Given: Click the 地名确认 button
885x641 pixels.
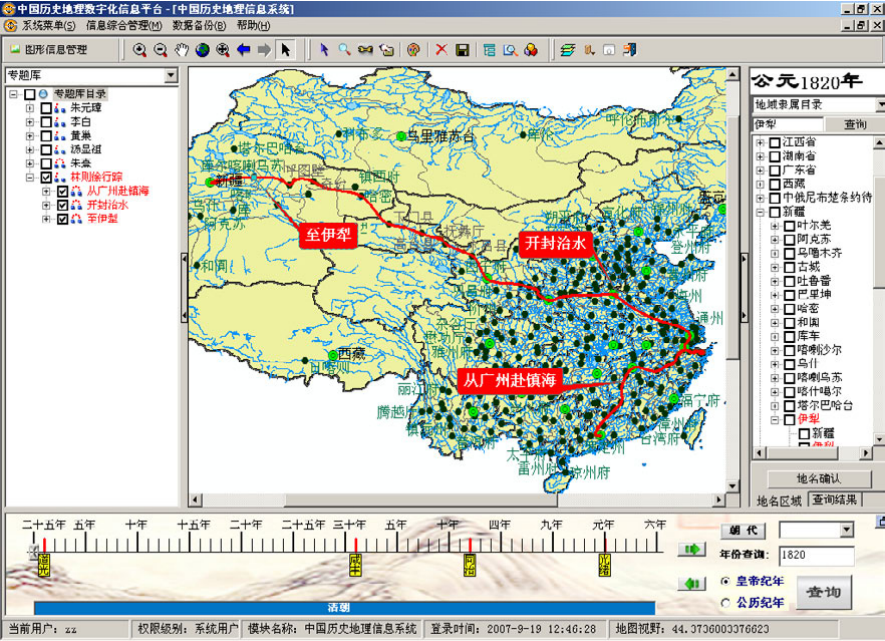Looking at the screenshot, I should tap(818, 479).
